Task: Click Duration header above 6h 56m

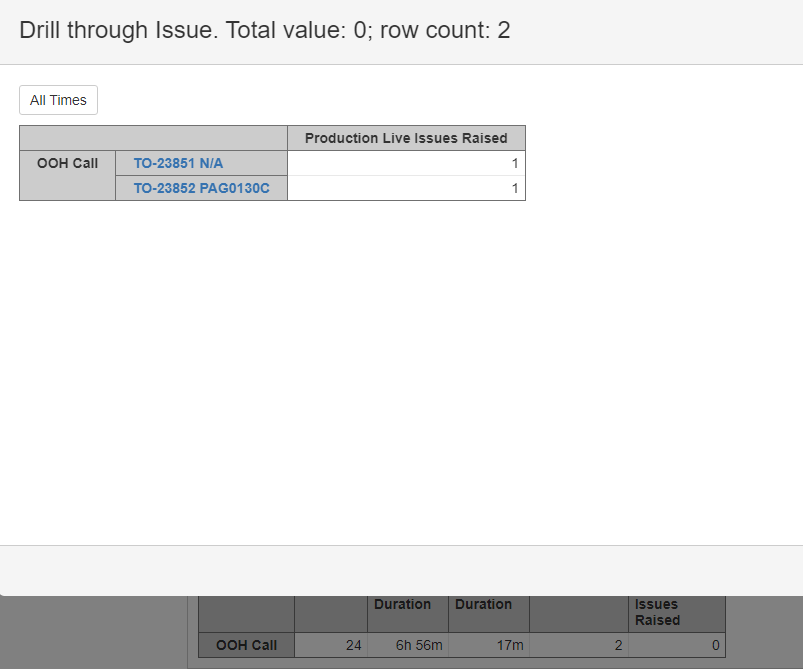Action: tap(402, 605)
